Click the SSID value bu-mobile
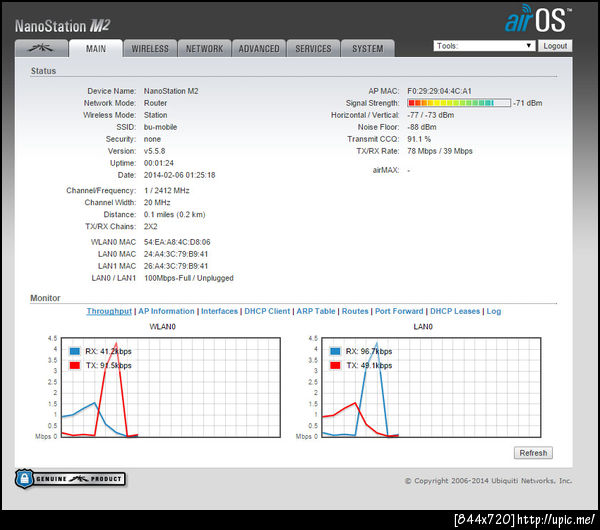The image size is (600, 530). pos(160,127)
